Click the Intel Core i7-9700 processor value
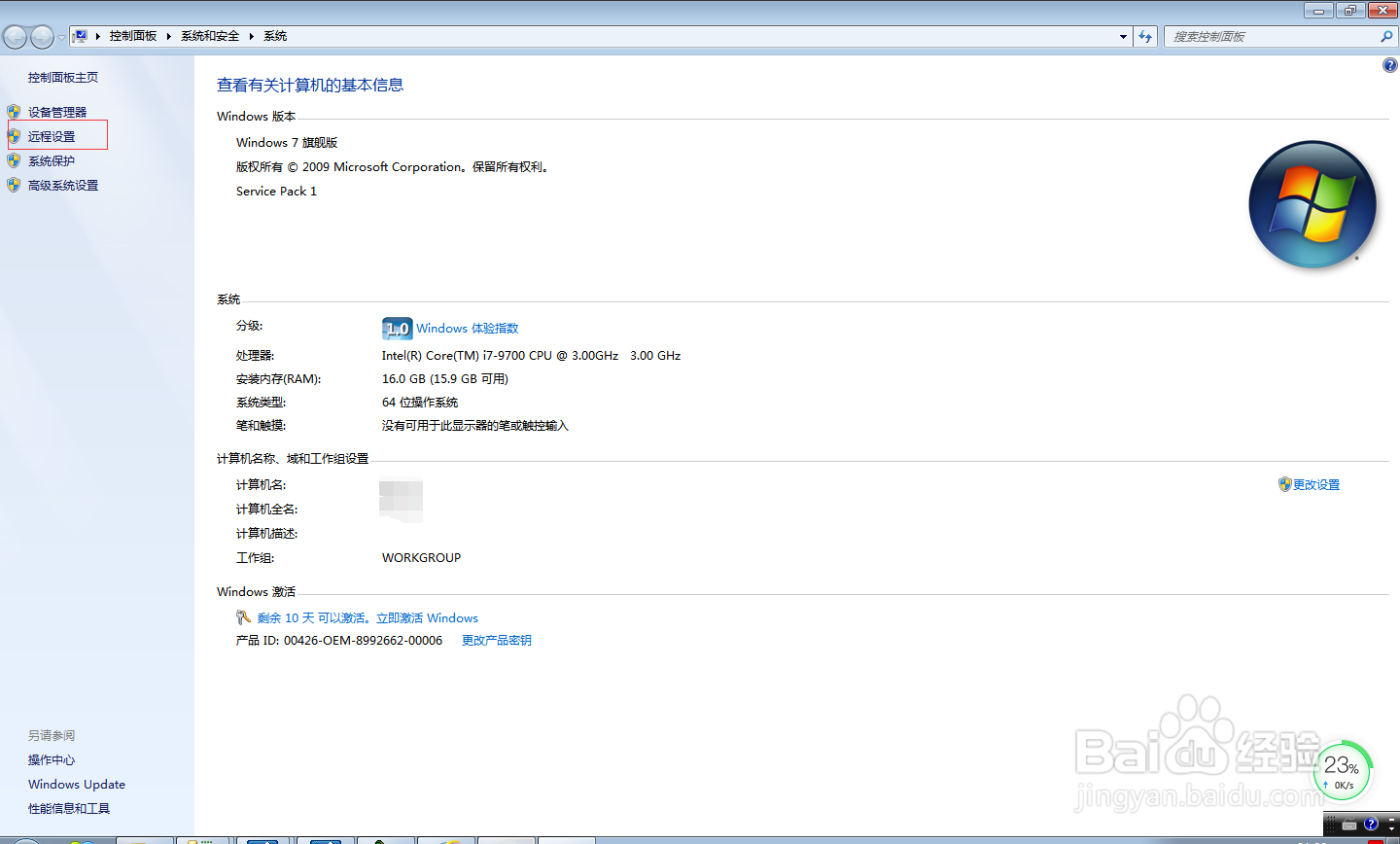Screen dimensions: 1400x844 (531, 356)
